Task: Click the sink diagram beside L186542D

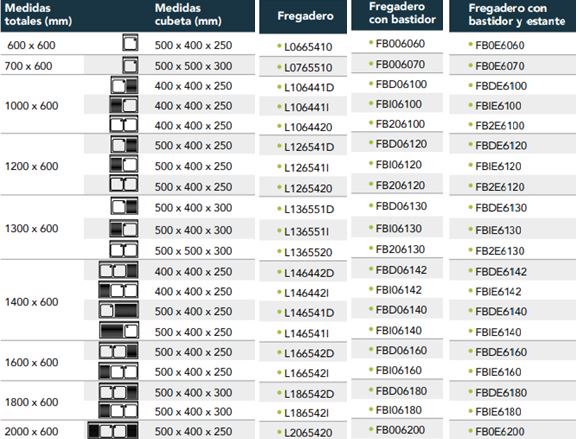Action: click(119, 391)
